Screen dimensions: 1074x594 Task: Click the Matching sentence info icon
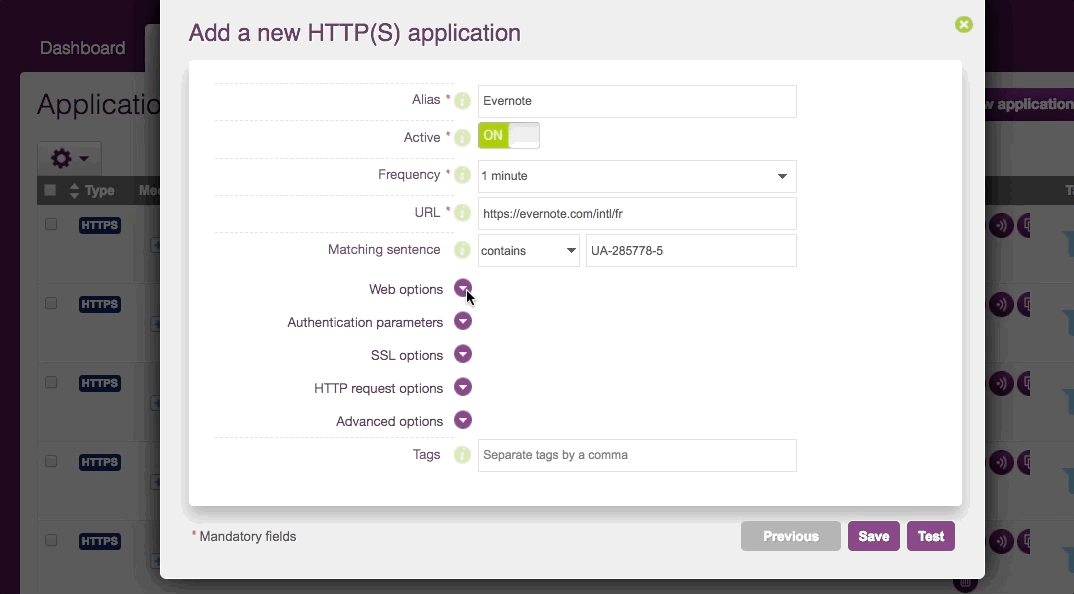462,250
